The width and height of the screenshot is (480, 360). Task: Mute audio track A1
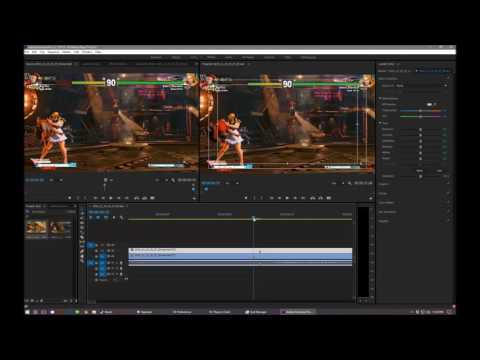pyautogui.click(x=114, y=262)
